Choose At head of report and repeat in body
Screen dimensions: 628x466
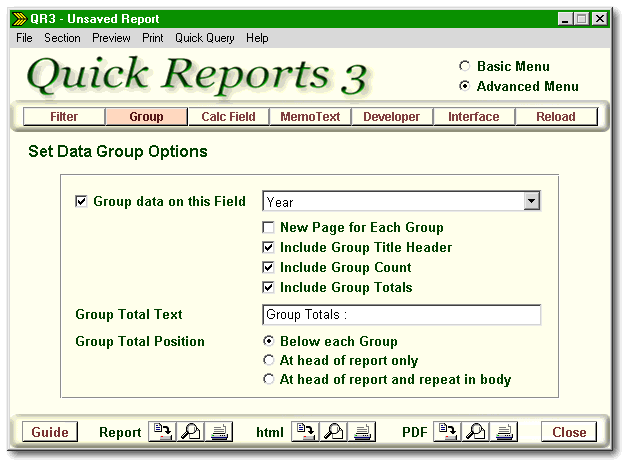269,379
